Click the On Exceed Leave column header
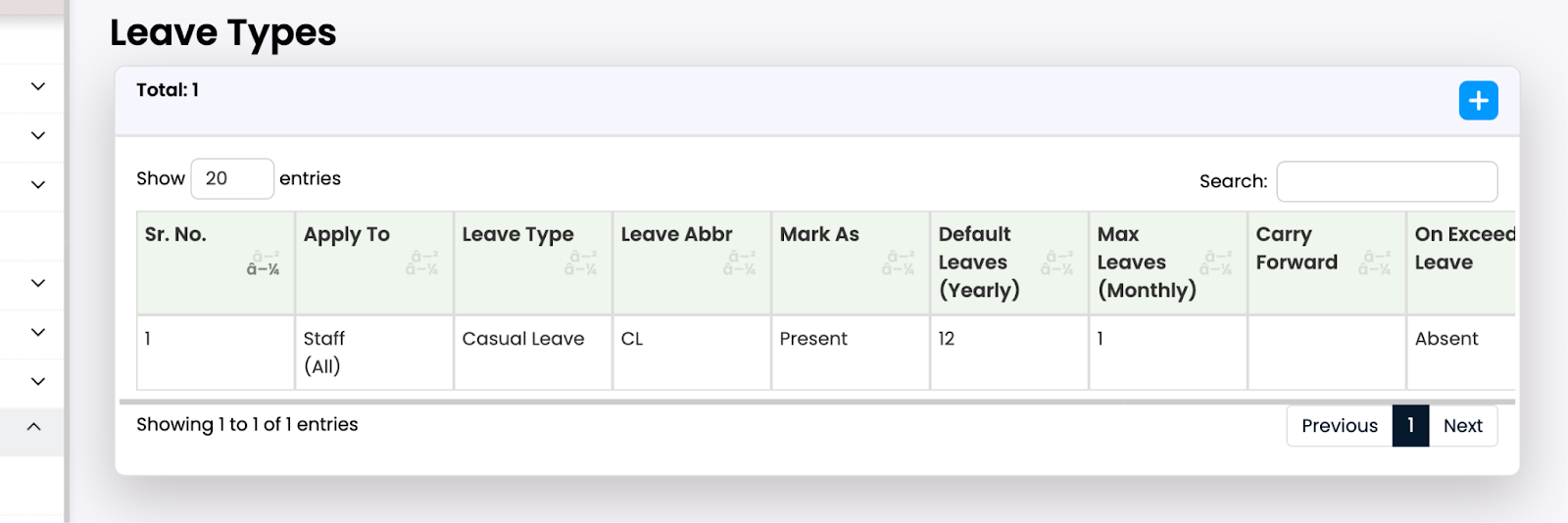Viewport: 1568px width, 523px height. point(1464,249)
